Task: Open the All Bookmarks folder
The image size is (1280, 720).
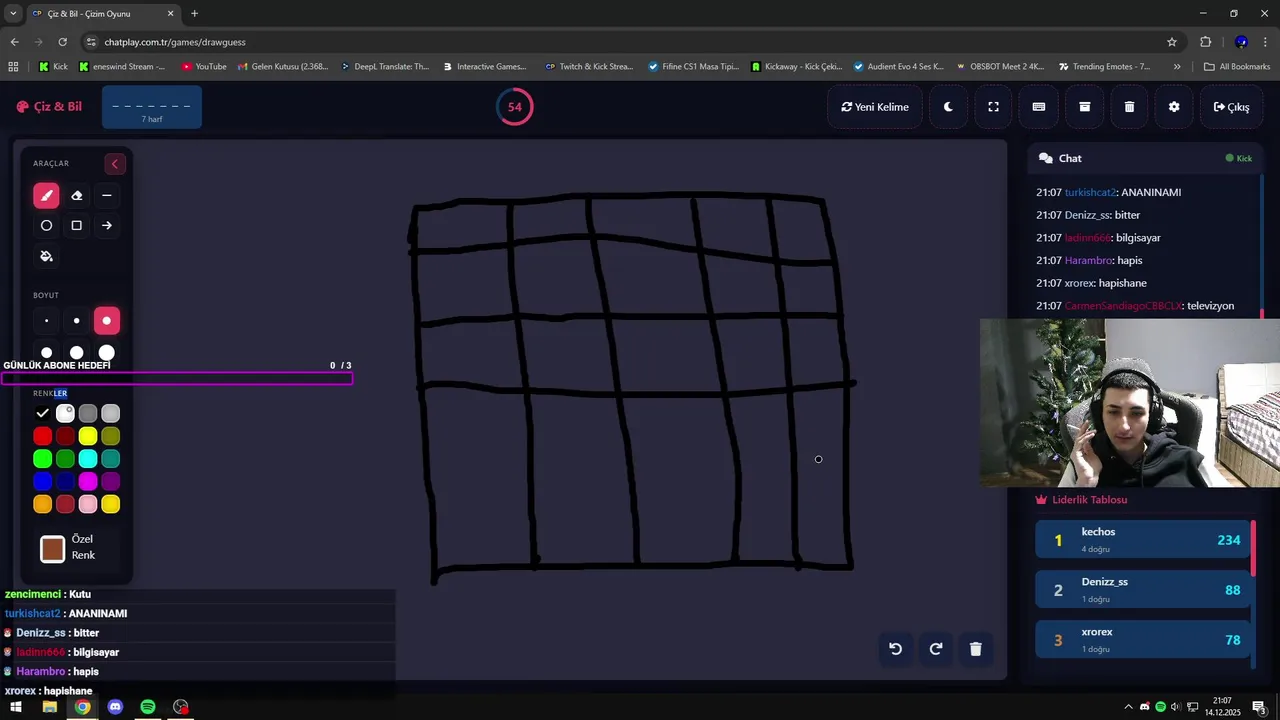Action: point(1237,67)
